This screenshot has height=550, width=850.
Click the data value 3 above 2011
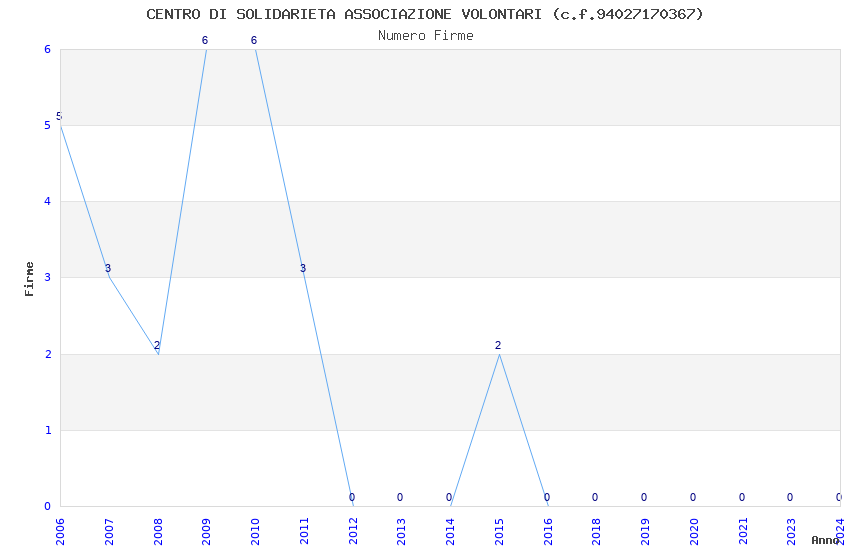coord(303,268)
